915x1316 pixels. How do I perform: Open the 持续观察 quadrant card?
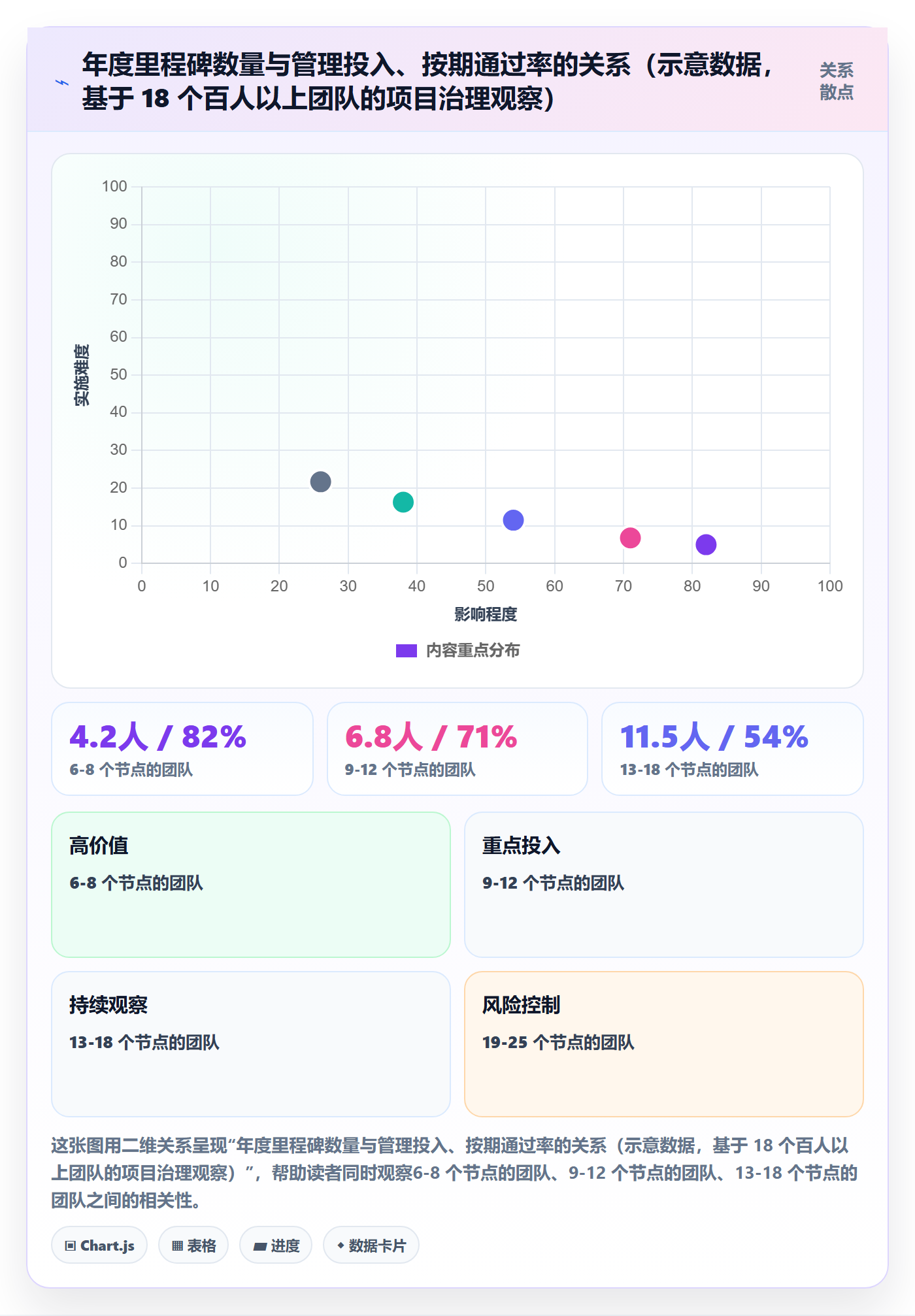[251, 1044]
